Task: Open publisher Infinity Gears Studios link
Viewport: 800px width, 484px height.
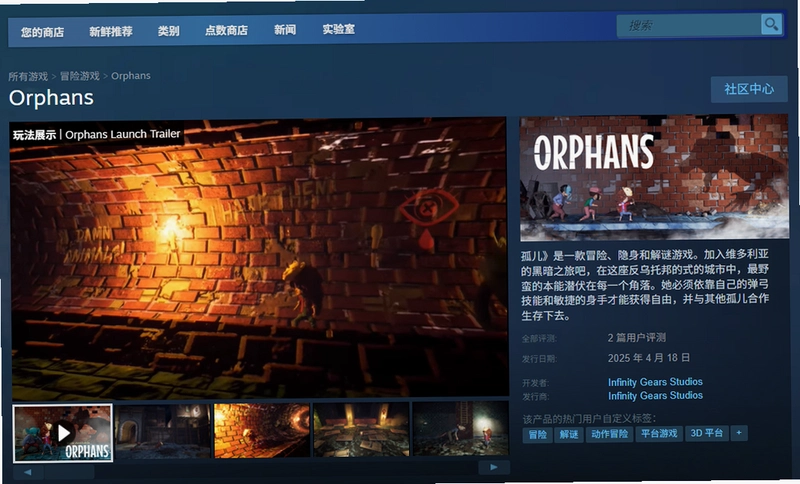Action: click(x=655, y=396)
